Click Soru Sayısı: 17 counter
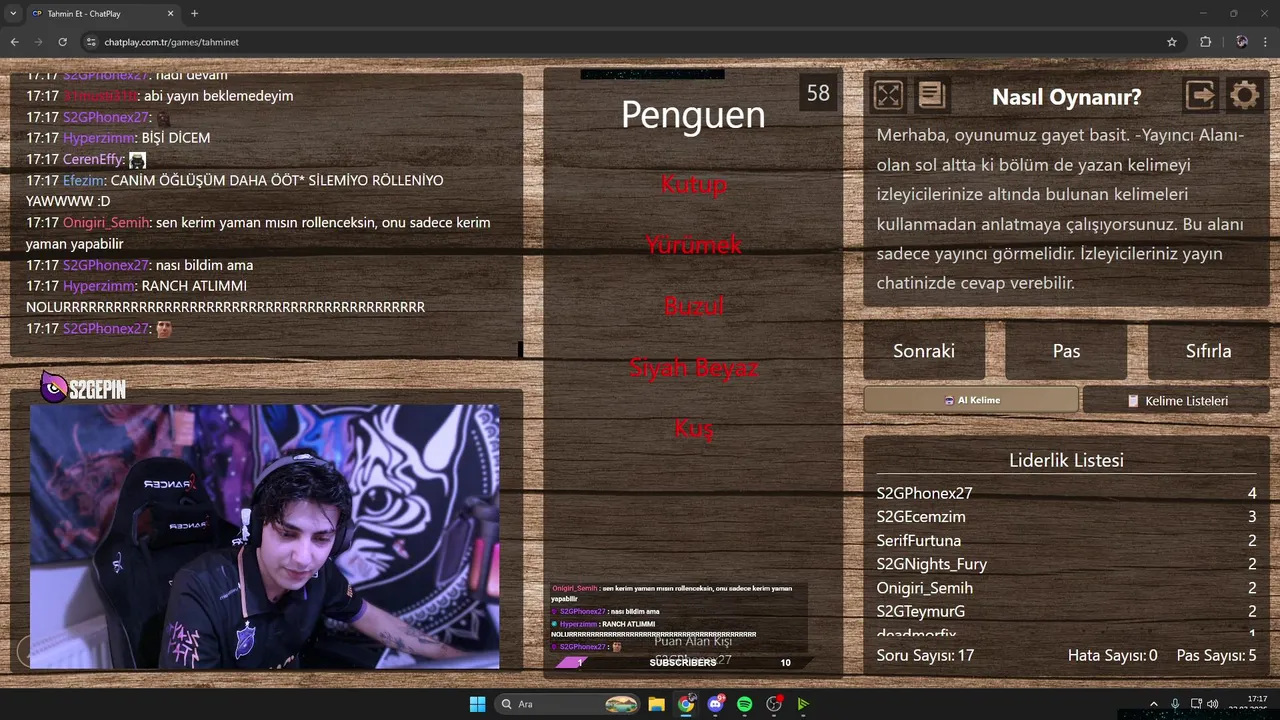The image size is (1280, 720). (925, 655)
